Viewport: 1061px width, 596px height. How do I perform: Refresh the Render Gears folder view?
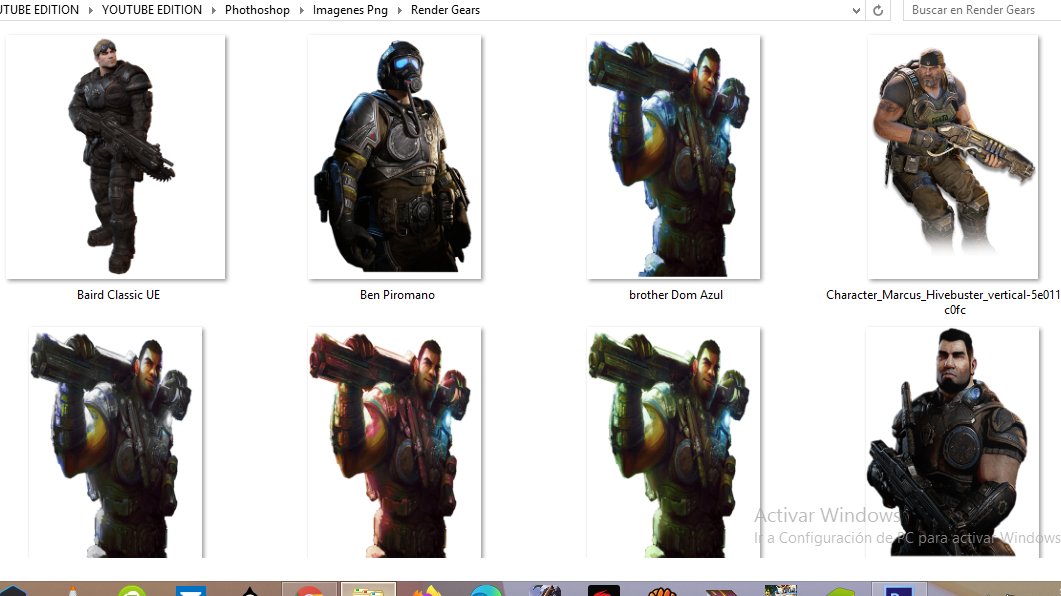[878, 10]
